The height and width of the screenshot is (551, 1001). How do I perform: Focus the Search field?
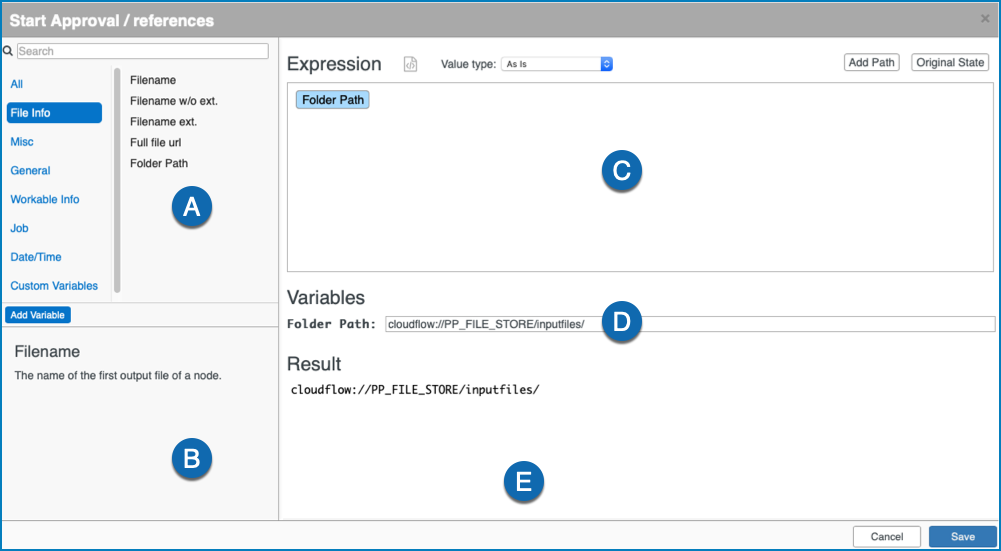point(143,51)
